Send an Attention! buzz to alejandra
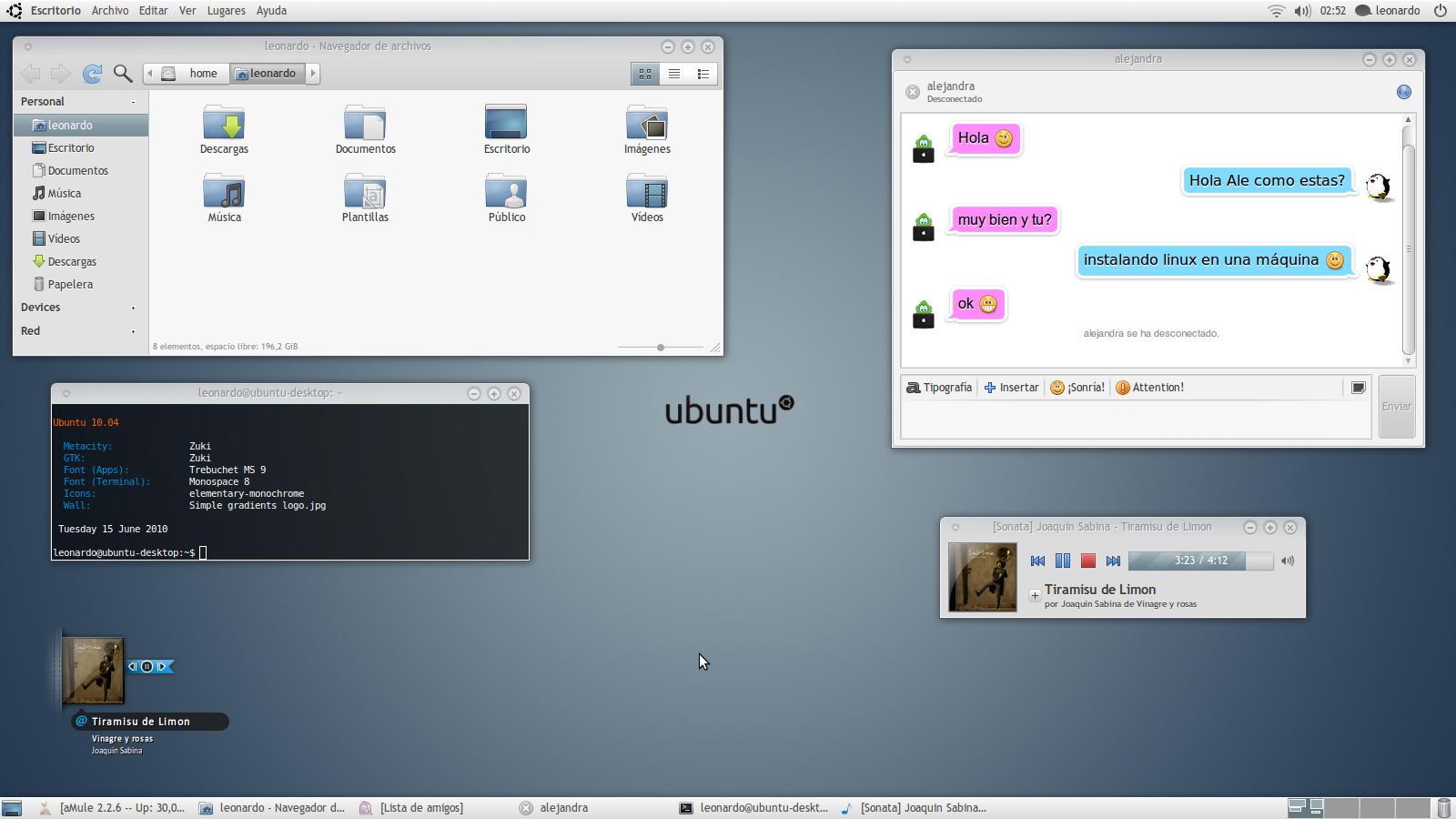This screenshot has height=819, width=1456. point(1150,388)
